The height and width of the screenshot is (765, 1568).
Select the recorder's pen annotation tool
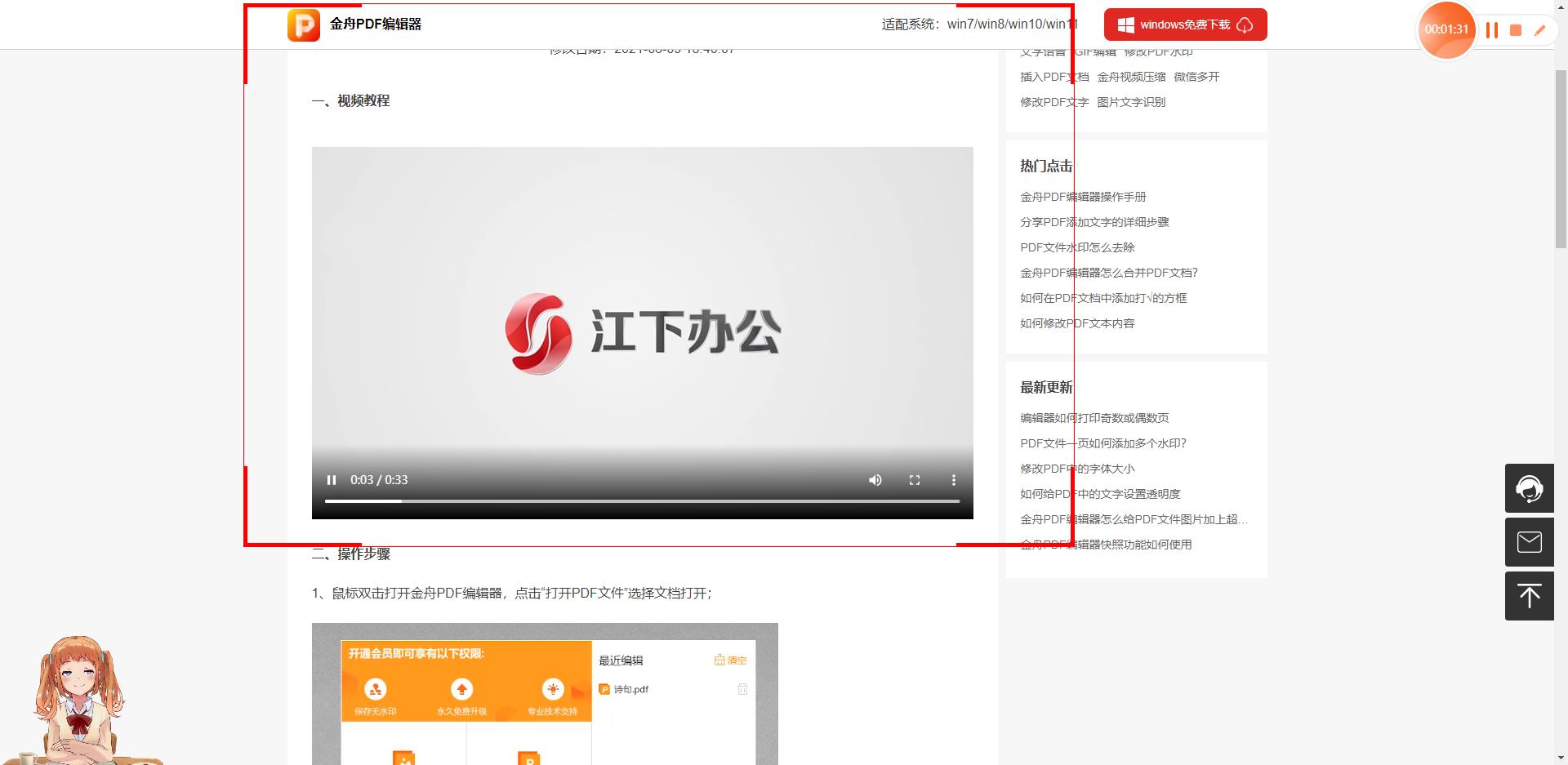[1541, 30]
